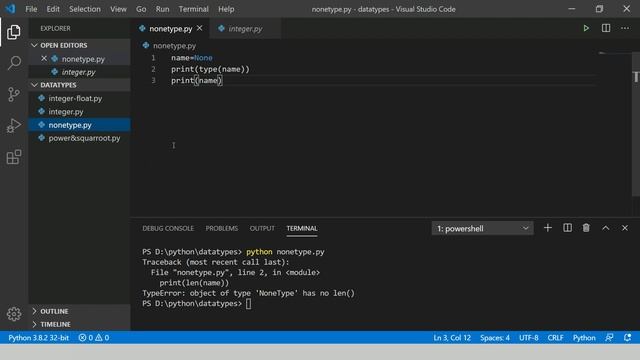This screenshot has width=640, height=360.
Task: Close the terminal panel
Action: point(625,228)
